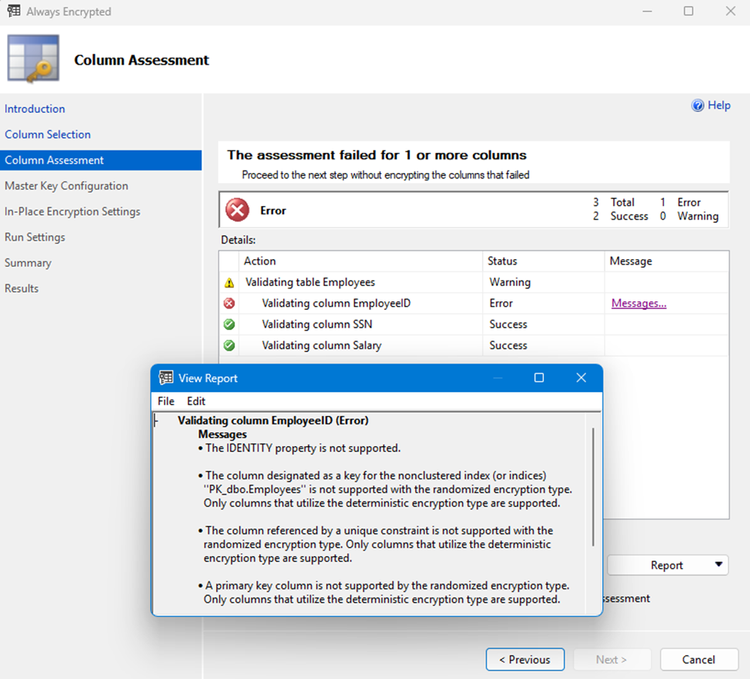Click 'The assessment failed for 1 or more columns'

coord(376,155)
